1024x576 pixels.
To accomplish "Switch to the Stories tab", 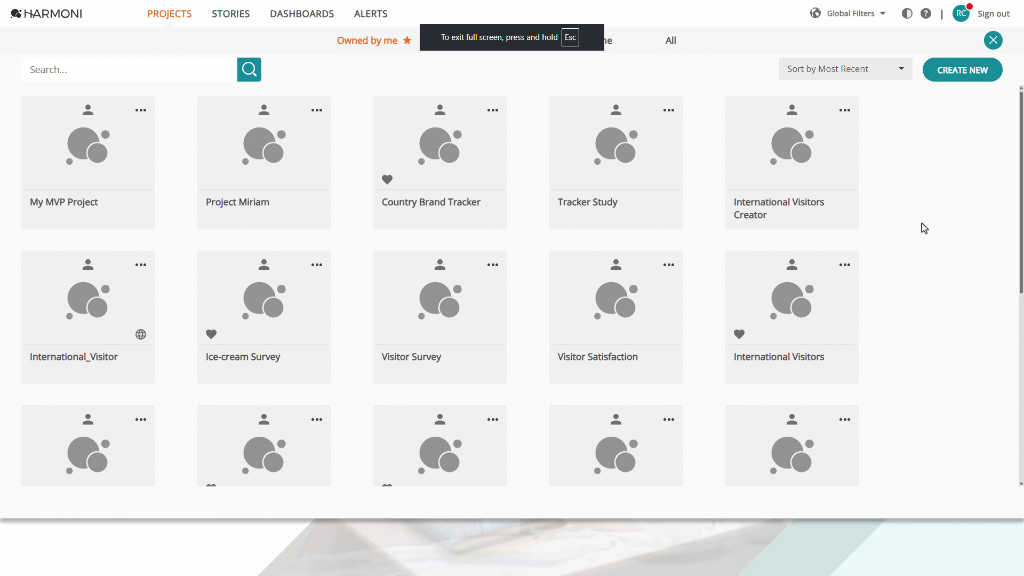I will pos(231,14).
